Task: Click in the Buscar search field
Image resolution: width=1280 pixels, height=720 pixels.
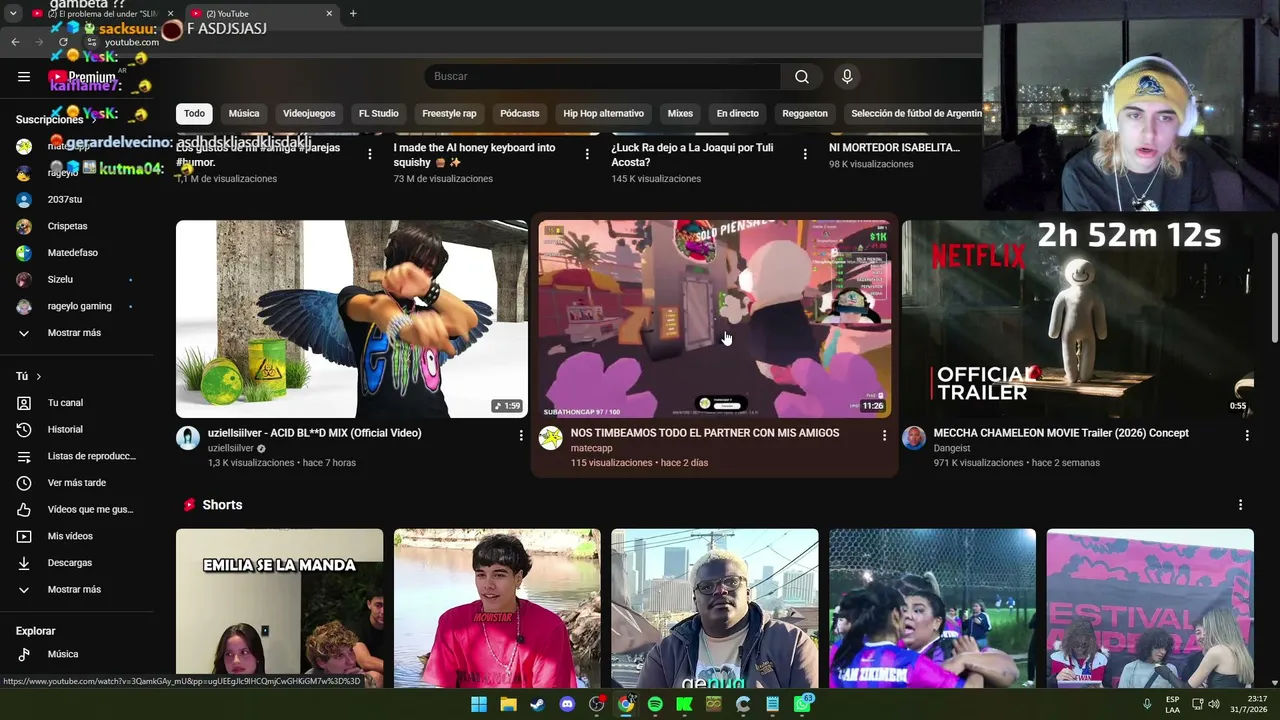Action: pyautogui.click(x=603, y=77)
